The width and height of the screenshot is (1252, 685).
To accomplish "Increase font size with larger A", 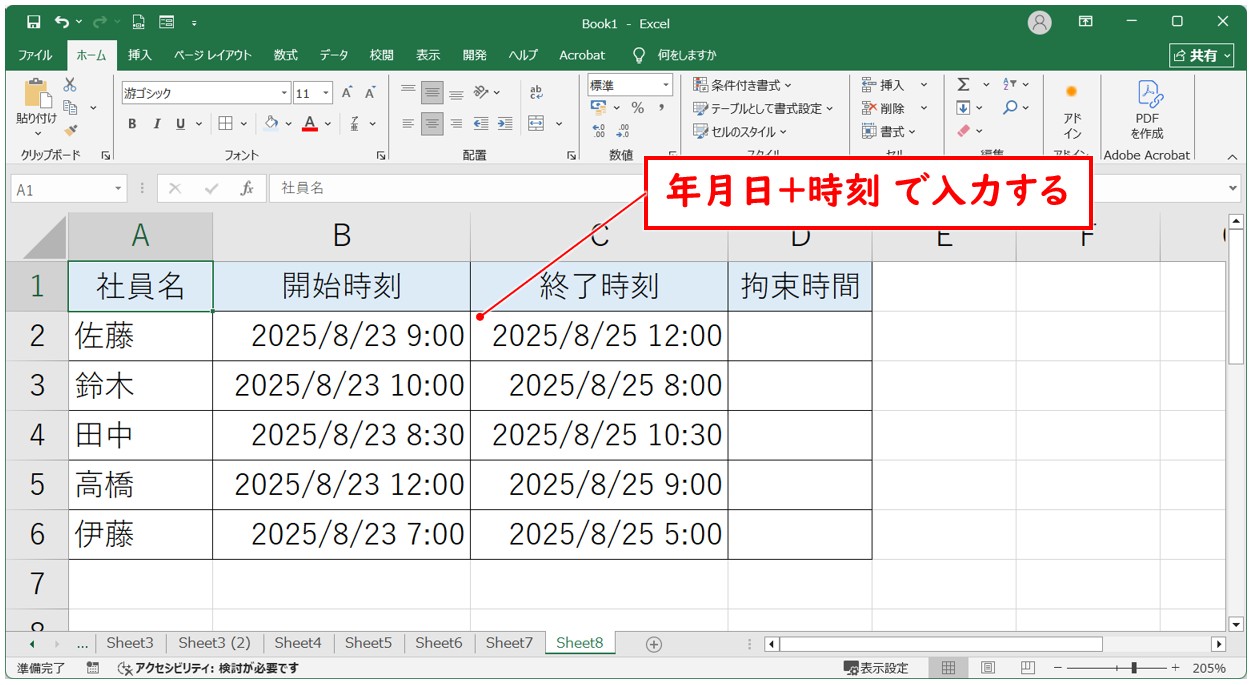I will 347,93.
